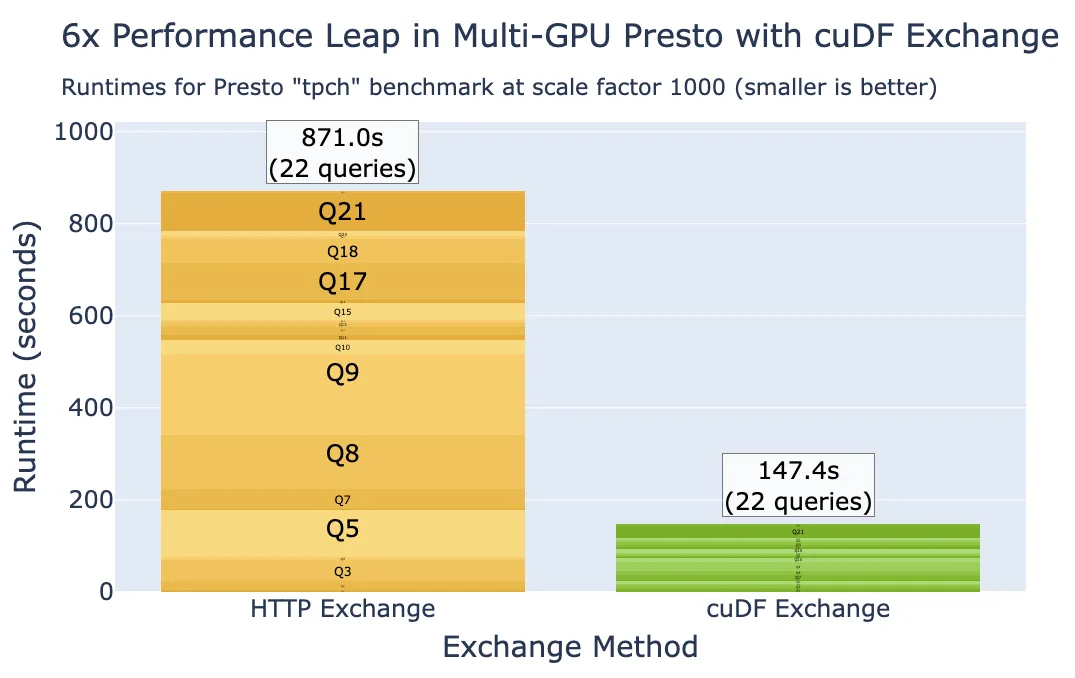The height and width of the screenshot is (678, 1075).
Task: Click the tpch benchmark subtitle text
Action: point(498,88)
